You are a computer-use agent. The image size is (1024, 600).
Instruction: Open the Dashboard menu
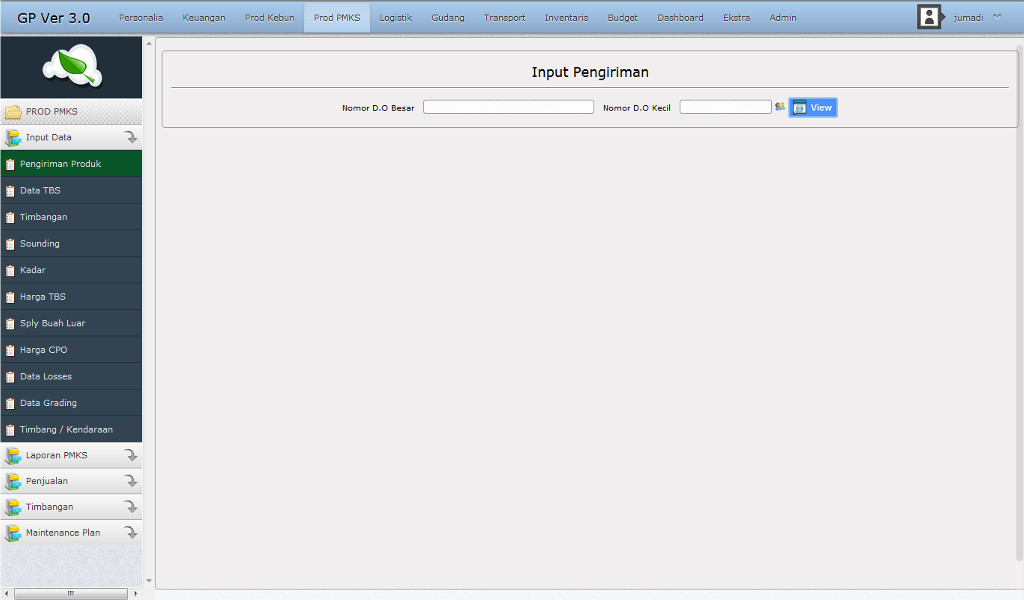click(680, 18)
